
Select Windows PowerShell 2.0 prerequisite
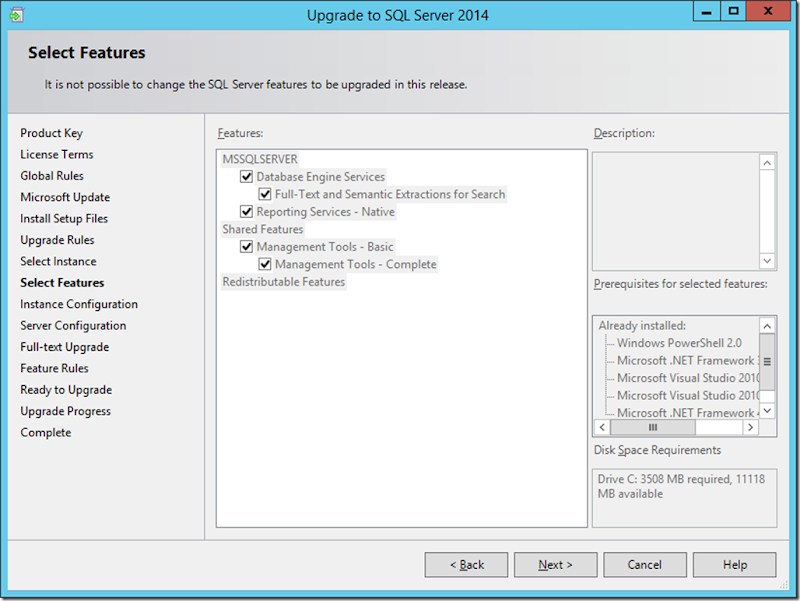(x=679, y=343)
